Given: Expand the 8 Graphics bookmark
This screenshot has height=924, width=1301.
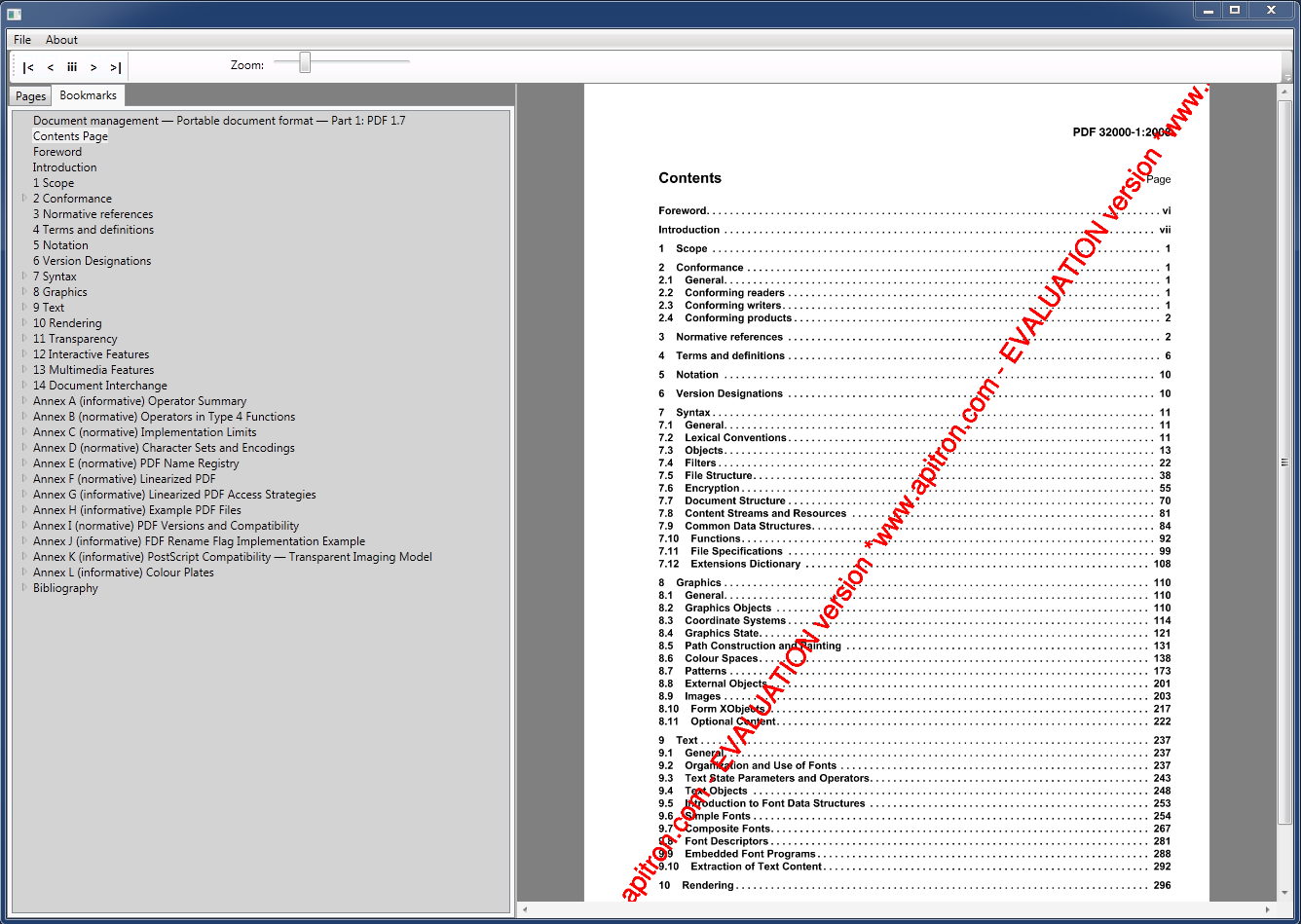Looking at the screenshot, I should tap(22, 292).
